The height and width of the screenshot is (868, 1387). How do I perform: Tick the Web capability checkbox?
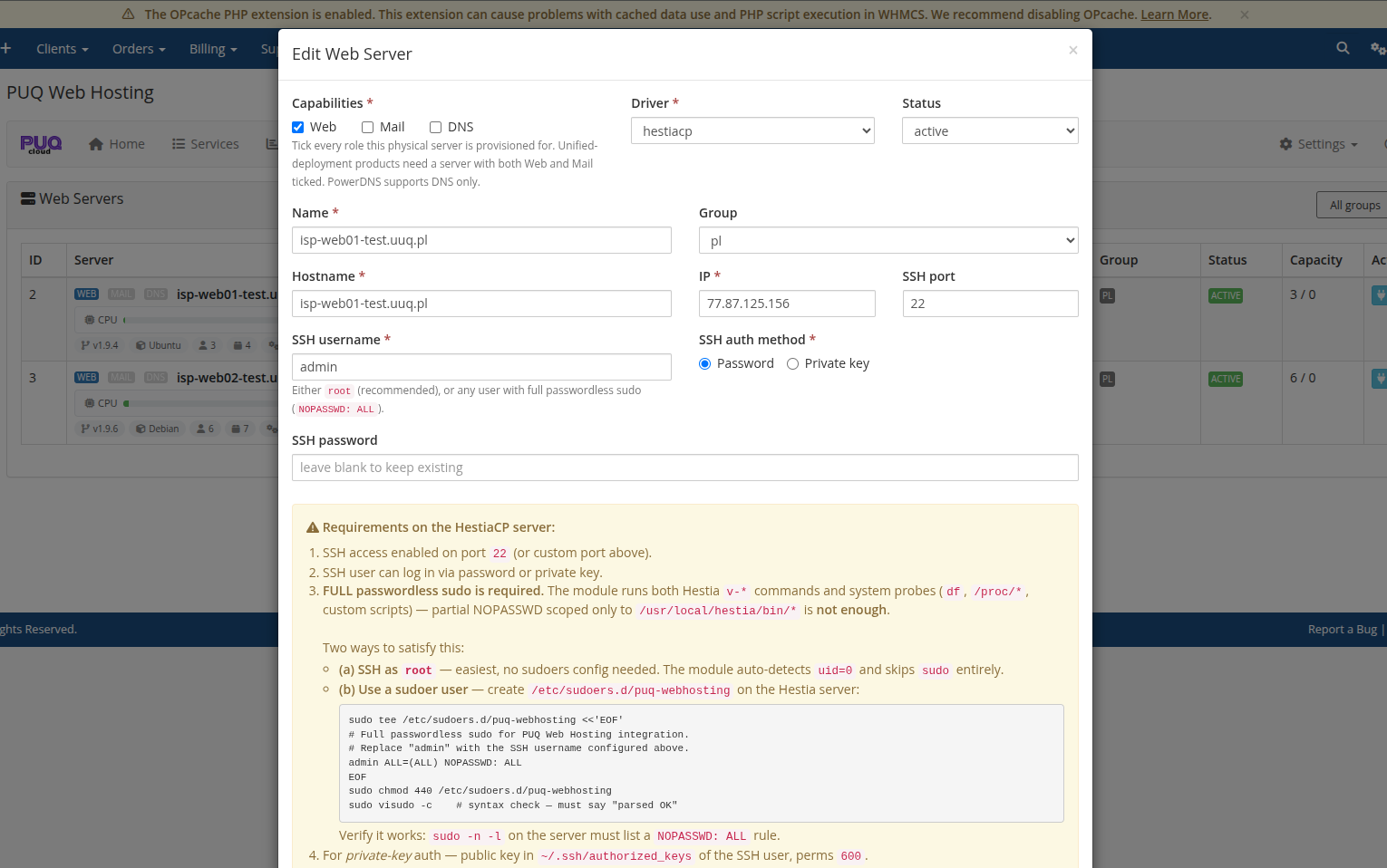click(x=297, y=128)
